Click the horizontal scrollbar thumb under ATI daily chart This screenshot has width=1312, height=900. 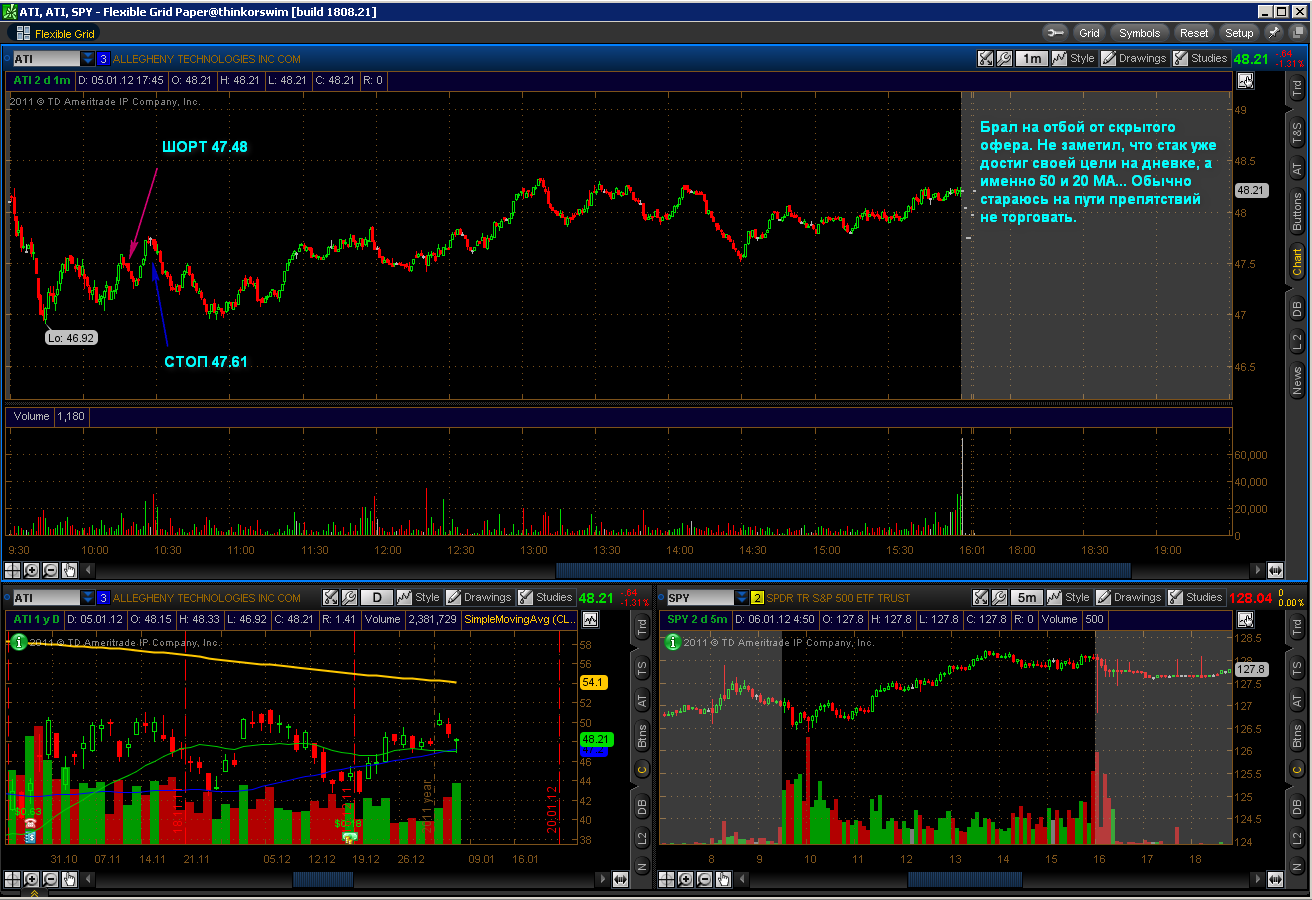point(323,879)
